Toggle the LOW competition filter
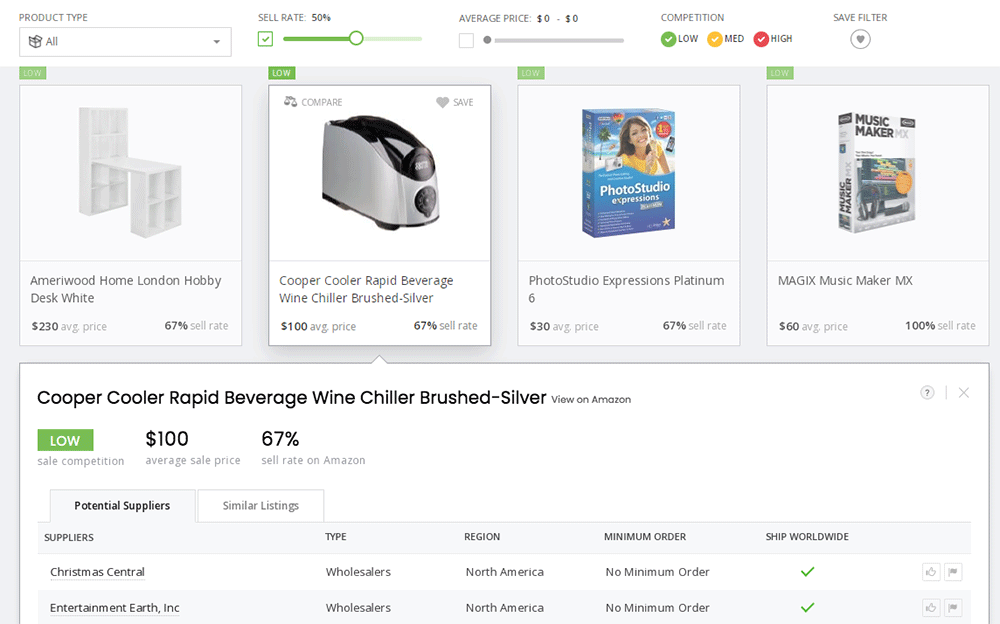 pyautogui.click(x=669, y=39)
